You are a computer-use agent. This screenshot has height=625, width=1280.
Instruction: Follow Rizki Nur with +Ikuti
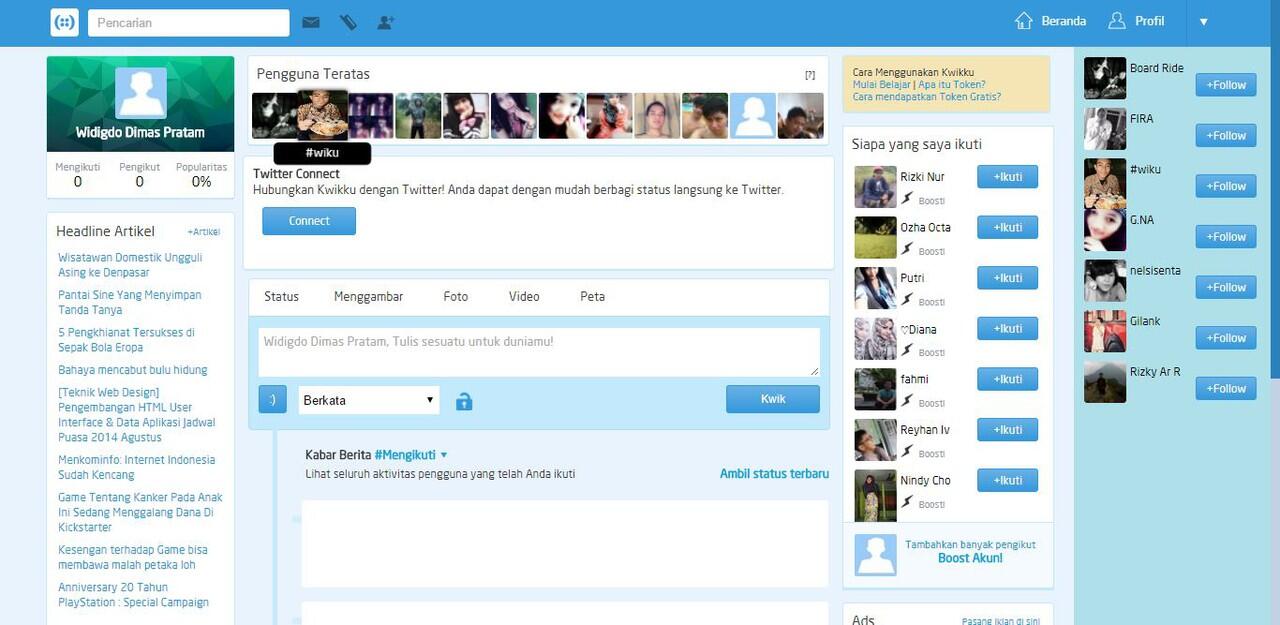(x=1007, y=177)
